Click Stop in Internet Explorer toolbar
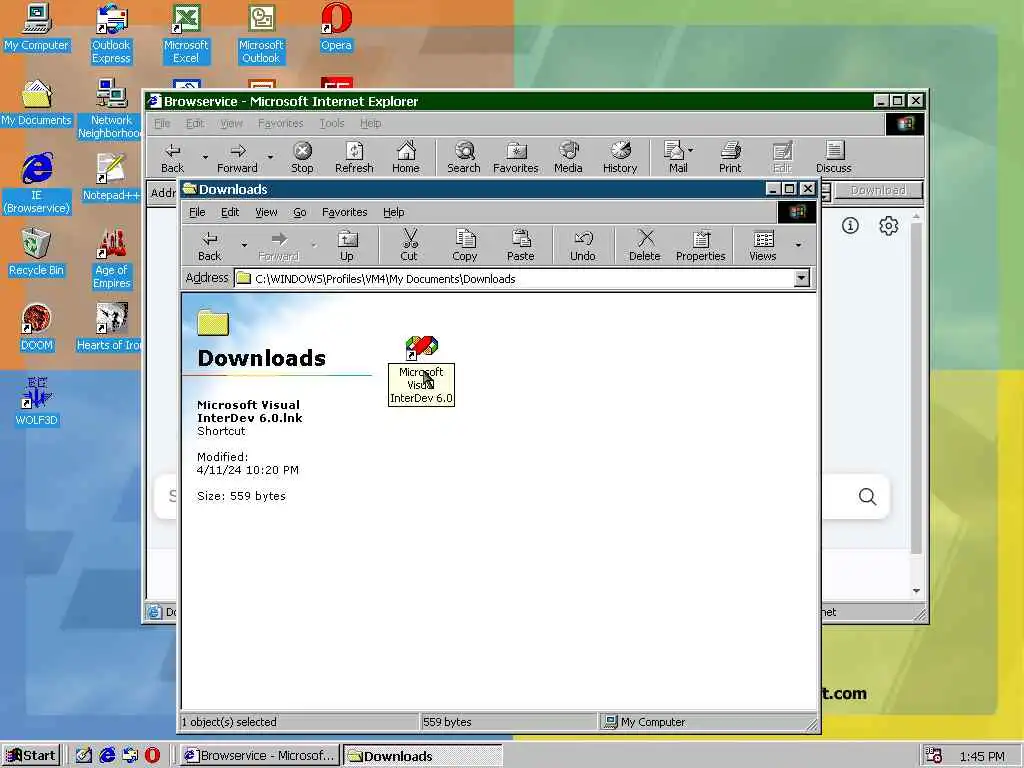1024x768 pixels. [x=302, y=157]
